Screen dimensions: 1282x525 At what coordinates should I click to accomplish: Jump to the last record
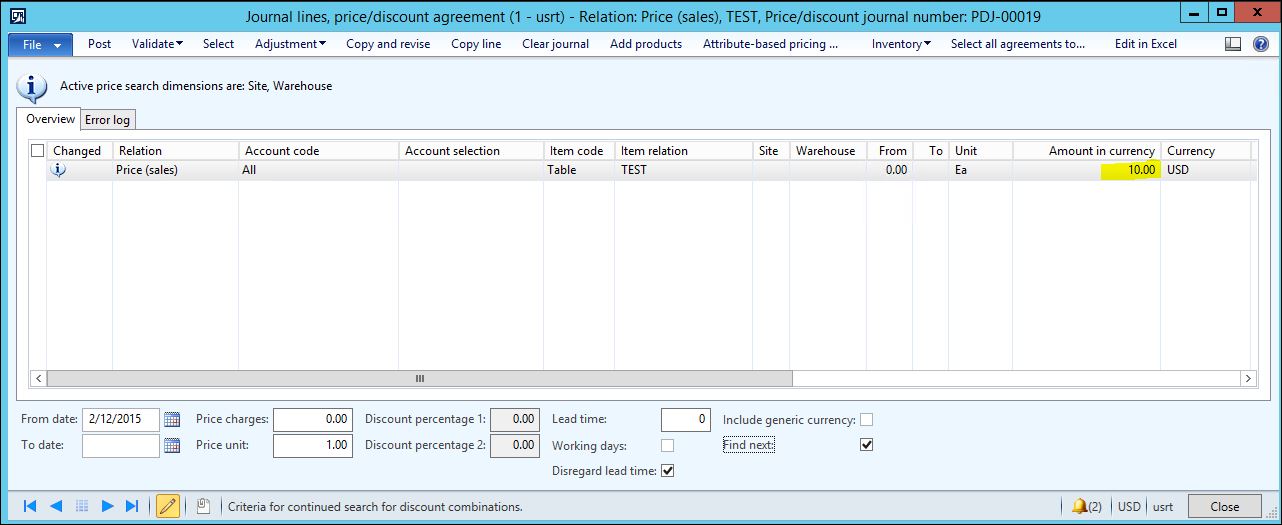tap(132, 507)
